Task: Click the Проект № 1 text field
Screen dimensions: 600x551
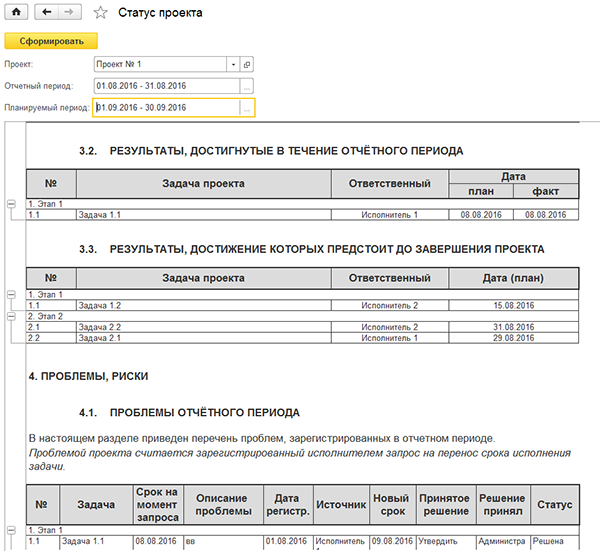Action: click(x=158, y=64)
